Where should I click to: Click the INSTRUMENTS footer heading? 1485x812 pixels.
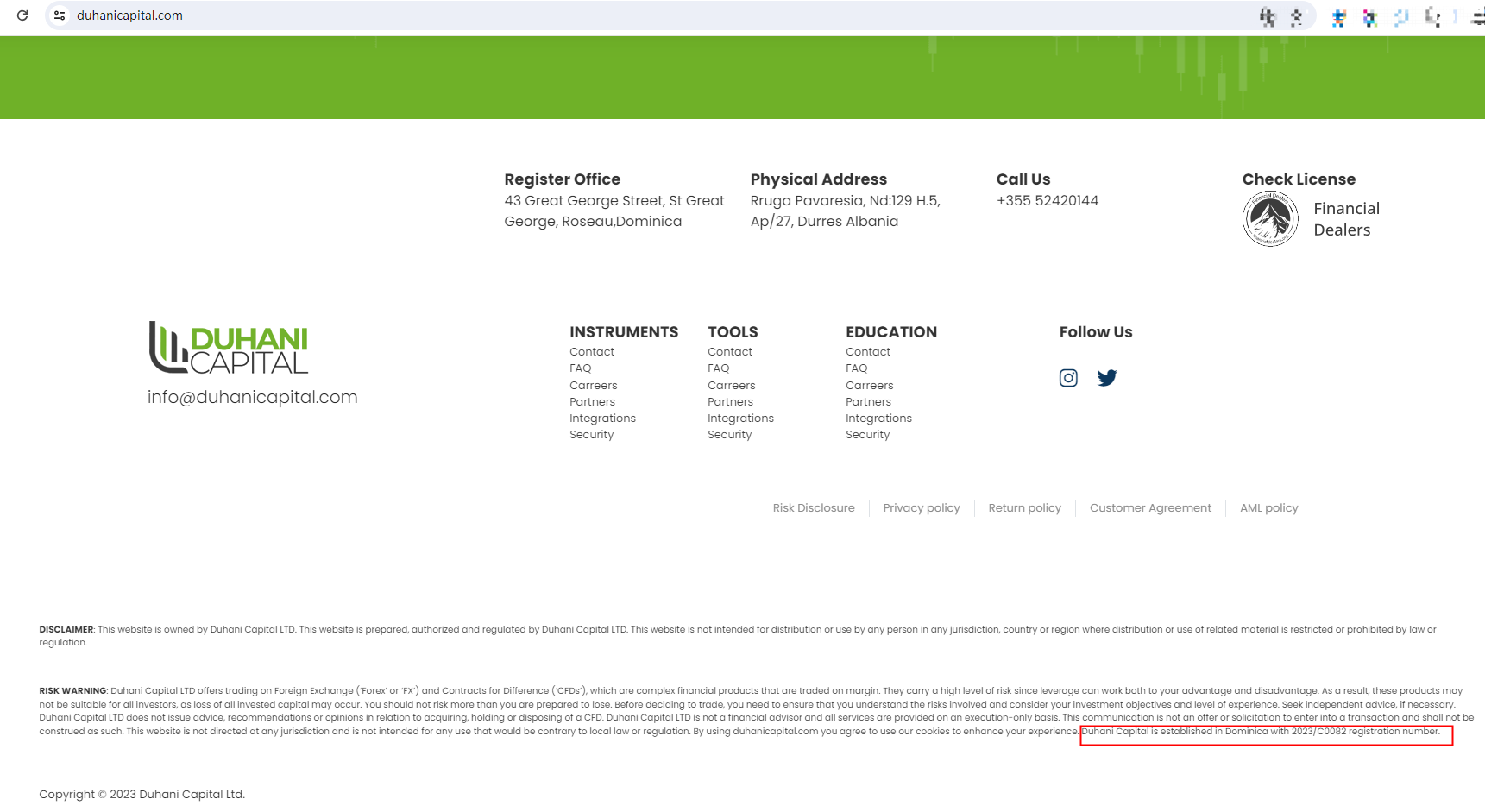624,332
